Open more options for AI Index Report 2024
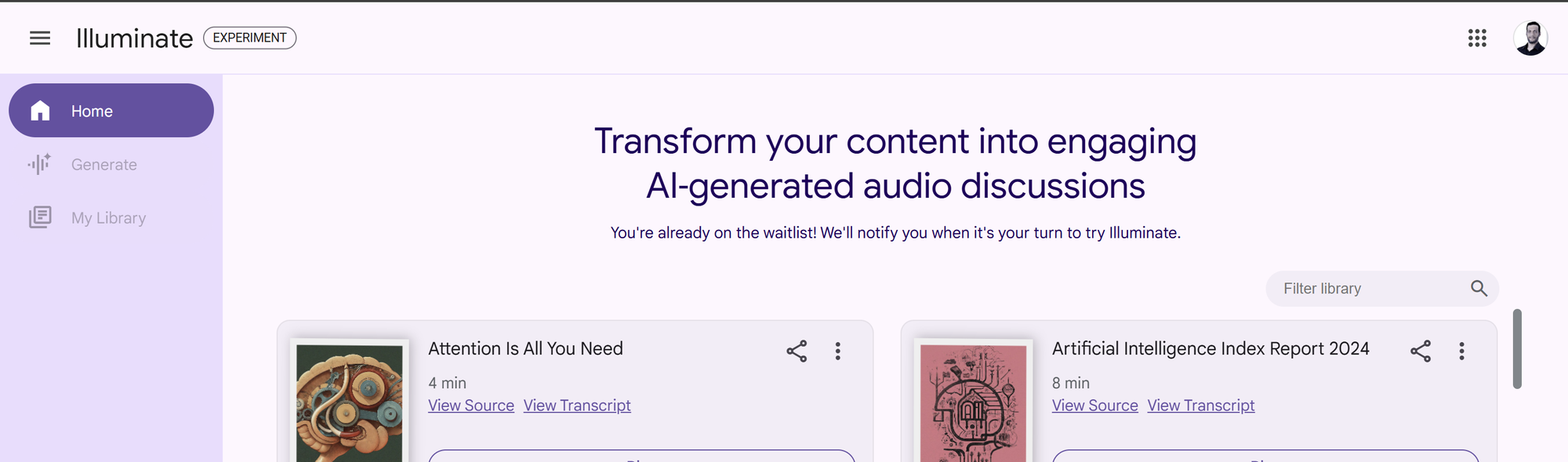This screenshot has height=462, width=1568. click(1462, 351)
